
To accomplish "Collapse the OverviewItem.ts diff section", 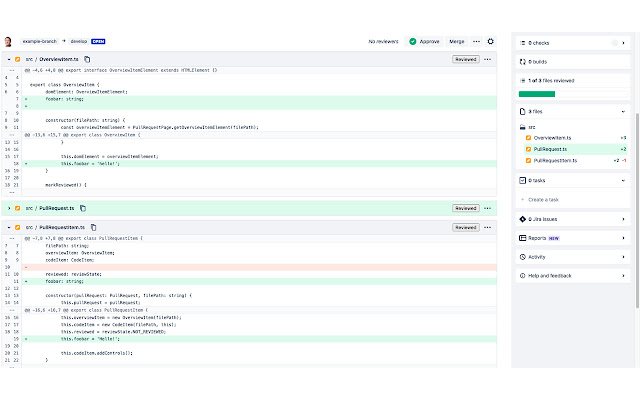I will point(9,59).
